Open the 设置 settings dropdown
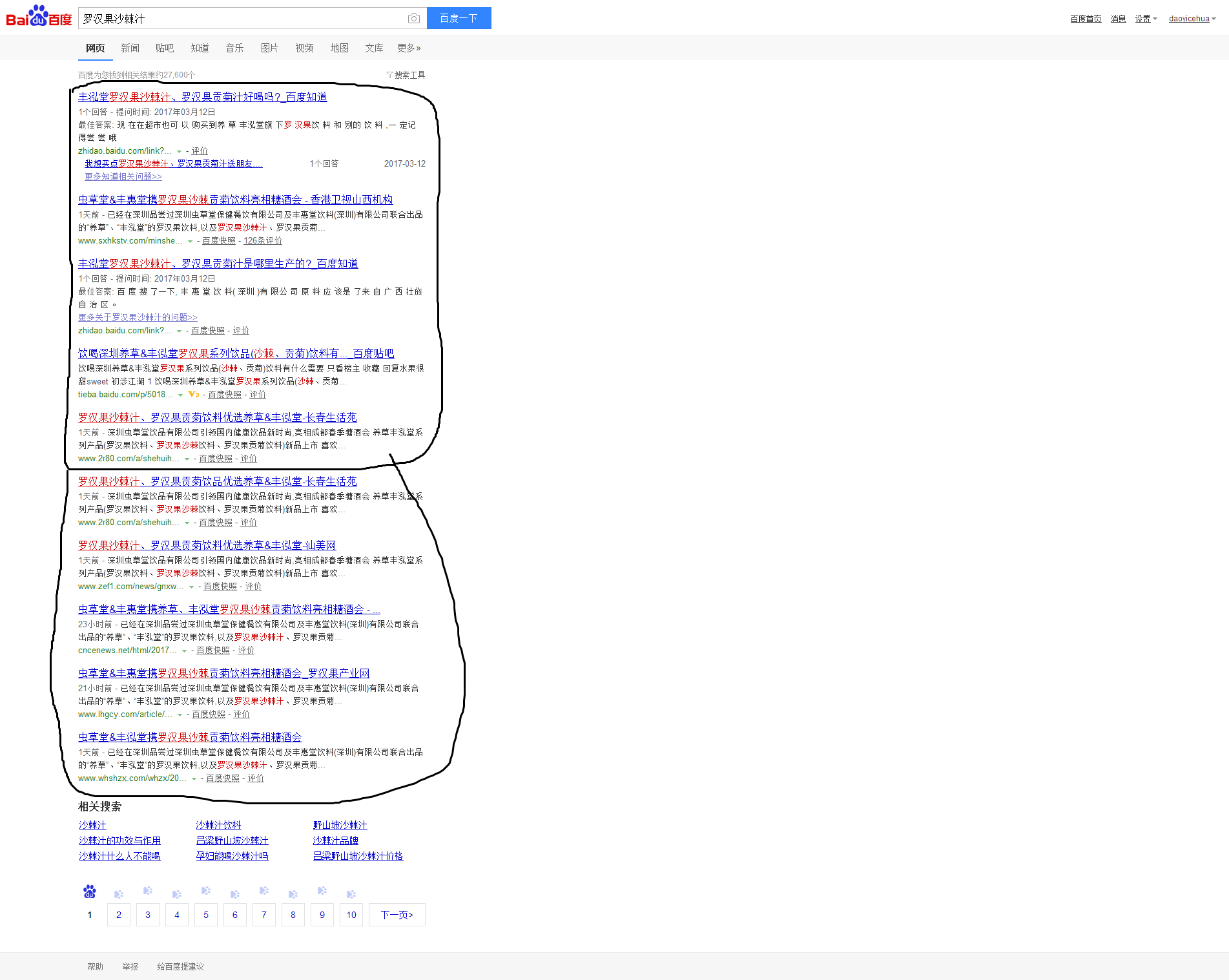1229x980 pixels. click(1146, 19)
